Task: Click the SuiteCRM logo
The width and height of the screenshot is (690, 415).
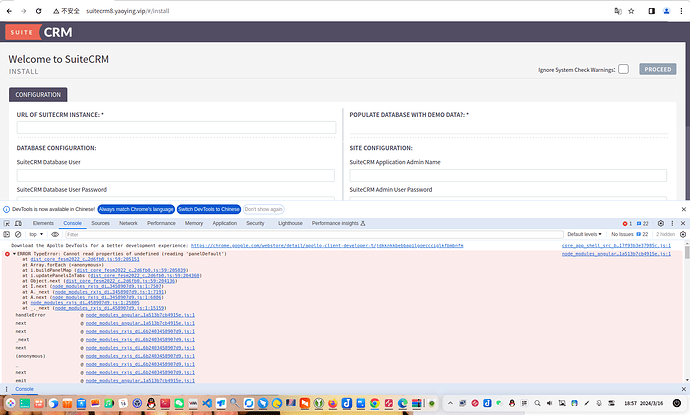Action: [x=39, y=32]
